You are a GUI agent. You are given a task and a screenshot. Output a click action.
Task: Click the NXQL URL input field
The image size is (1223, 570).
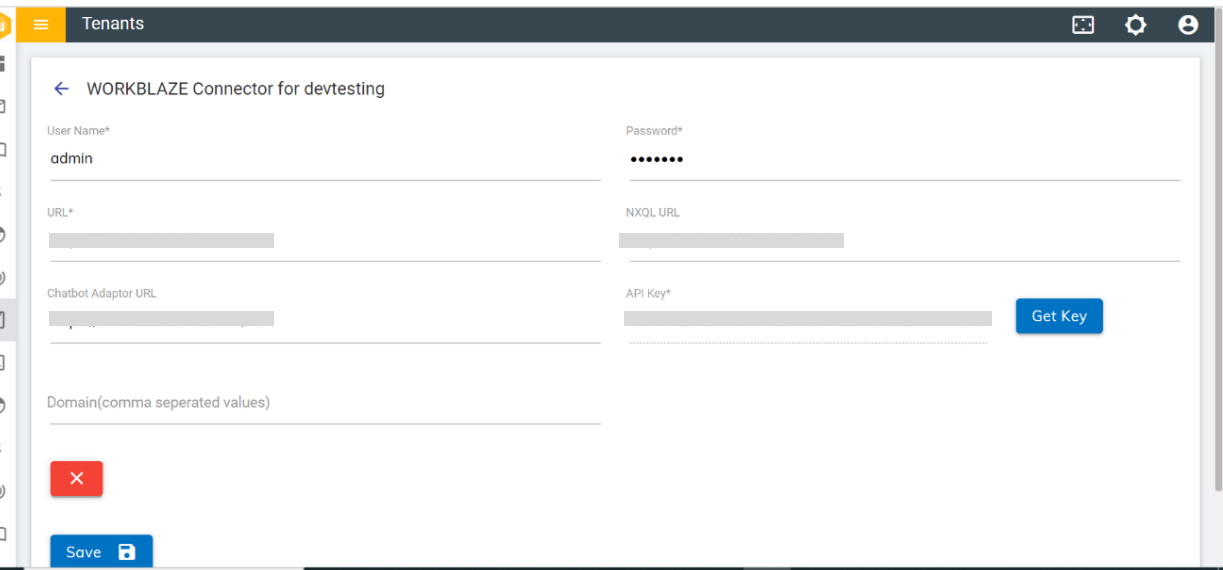(x=904, y=241)
